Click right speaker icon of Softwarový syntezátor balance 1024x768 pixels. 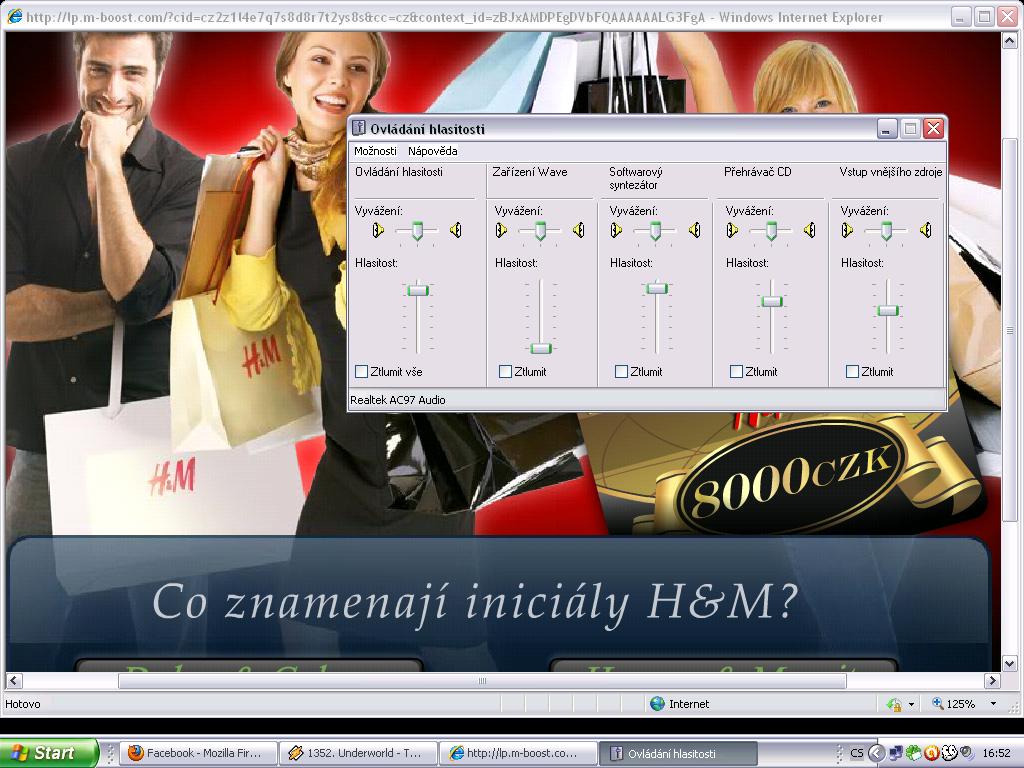pos(695,230)
